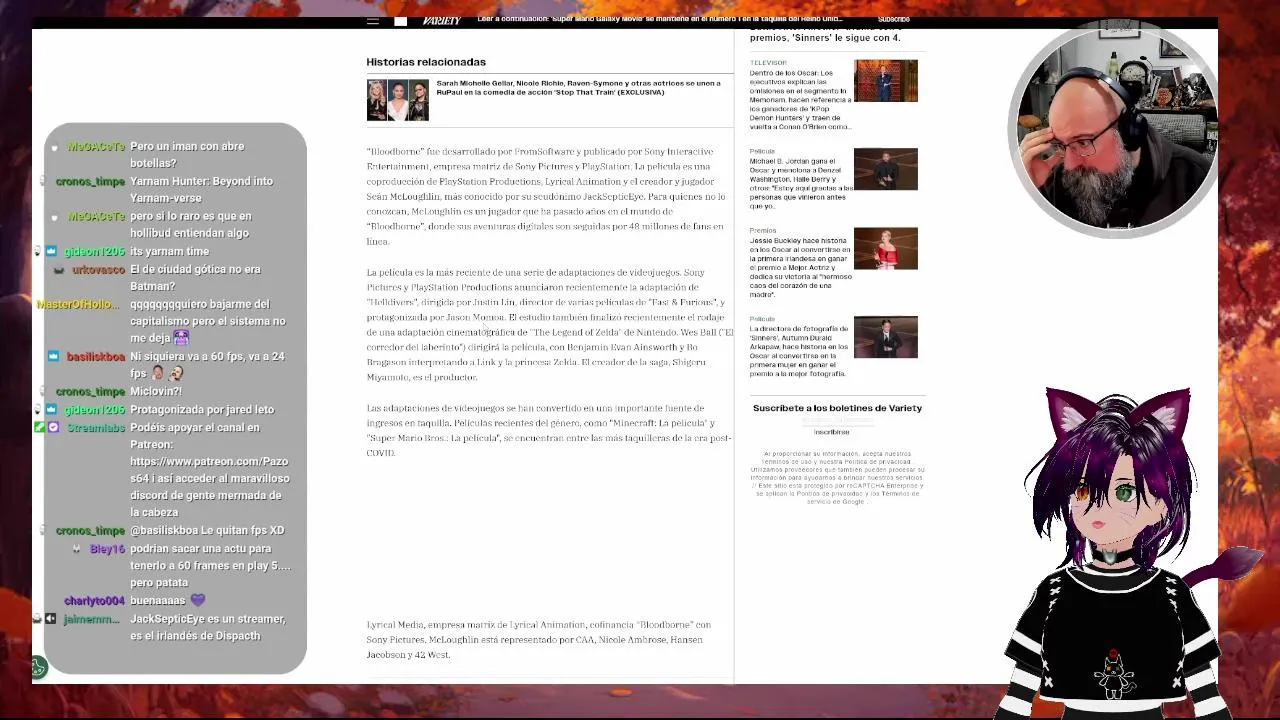1280x720 pixels.
Task: Click the sidebar headline 'Sinners le sigue con 4'
Action: (825, 38)
